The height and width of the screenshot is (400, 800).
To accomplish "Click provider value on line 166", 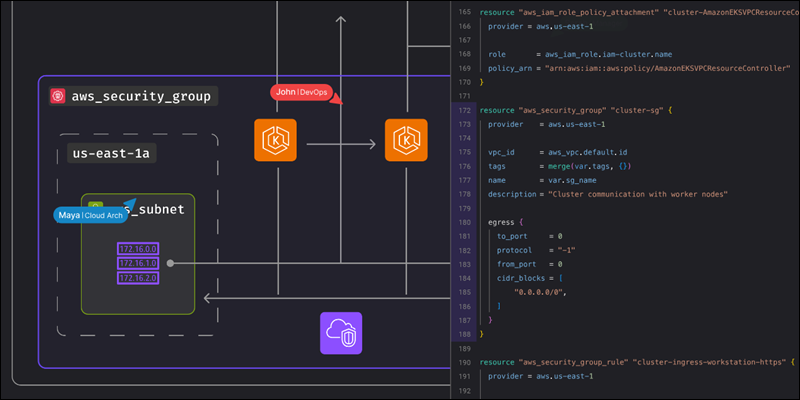I will coord(564,26).
